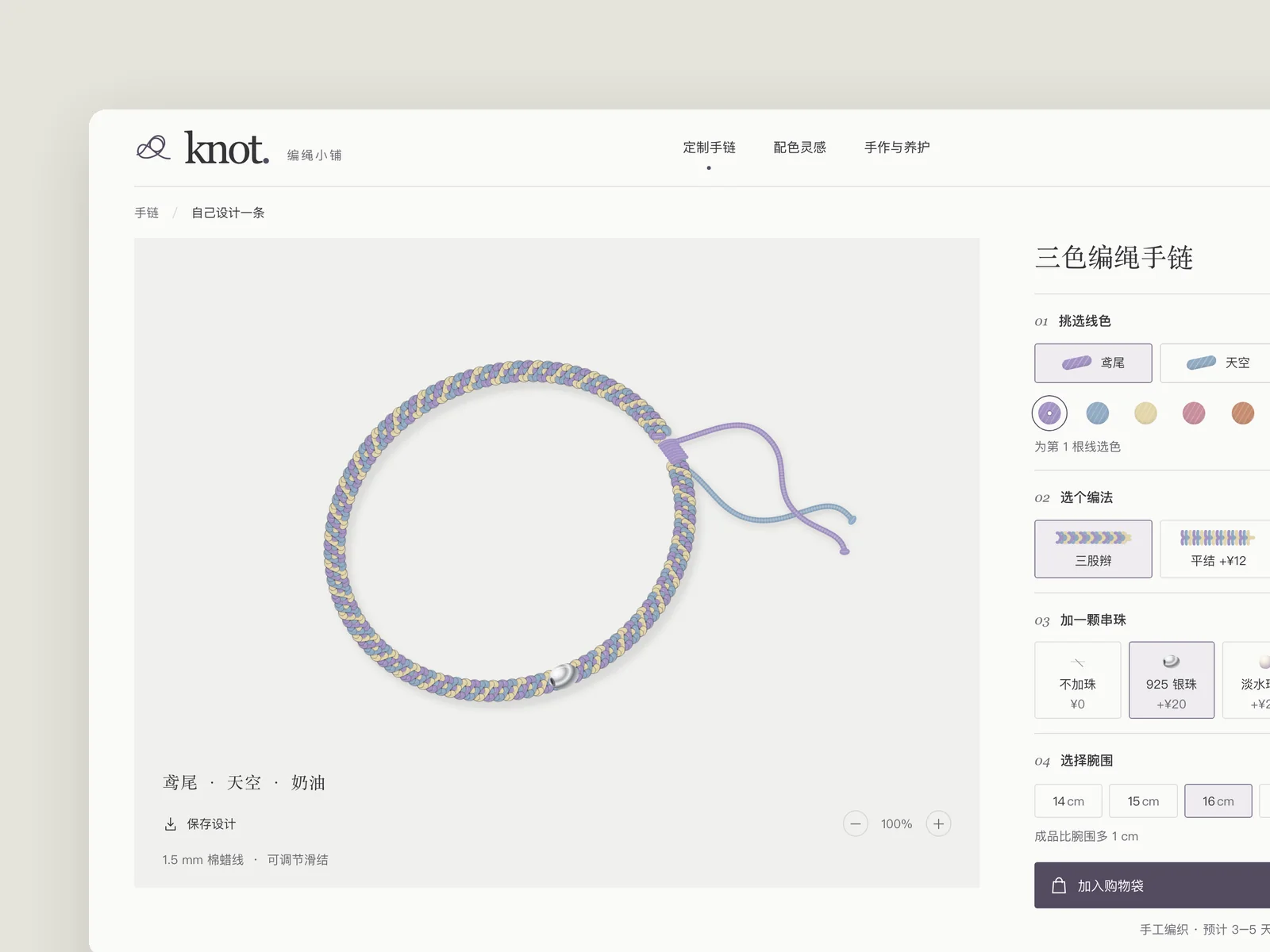
Task: Click the 1.5 mm 棉蜡线 spec text
Action: click(x=203, y=860)
